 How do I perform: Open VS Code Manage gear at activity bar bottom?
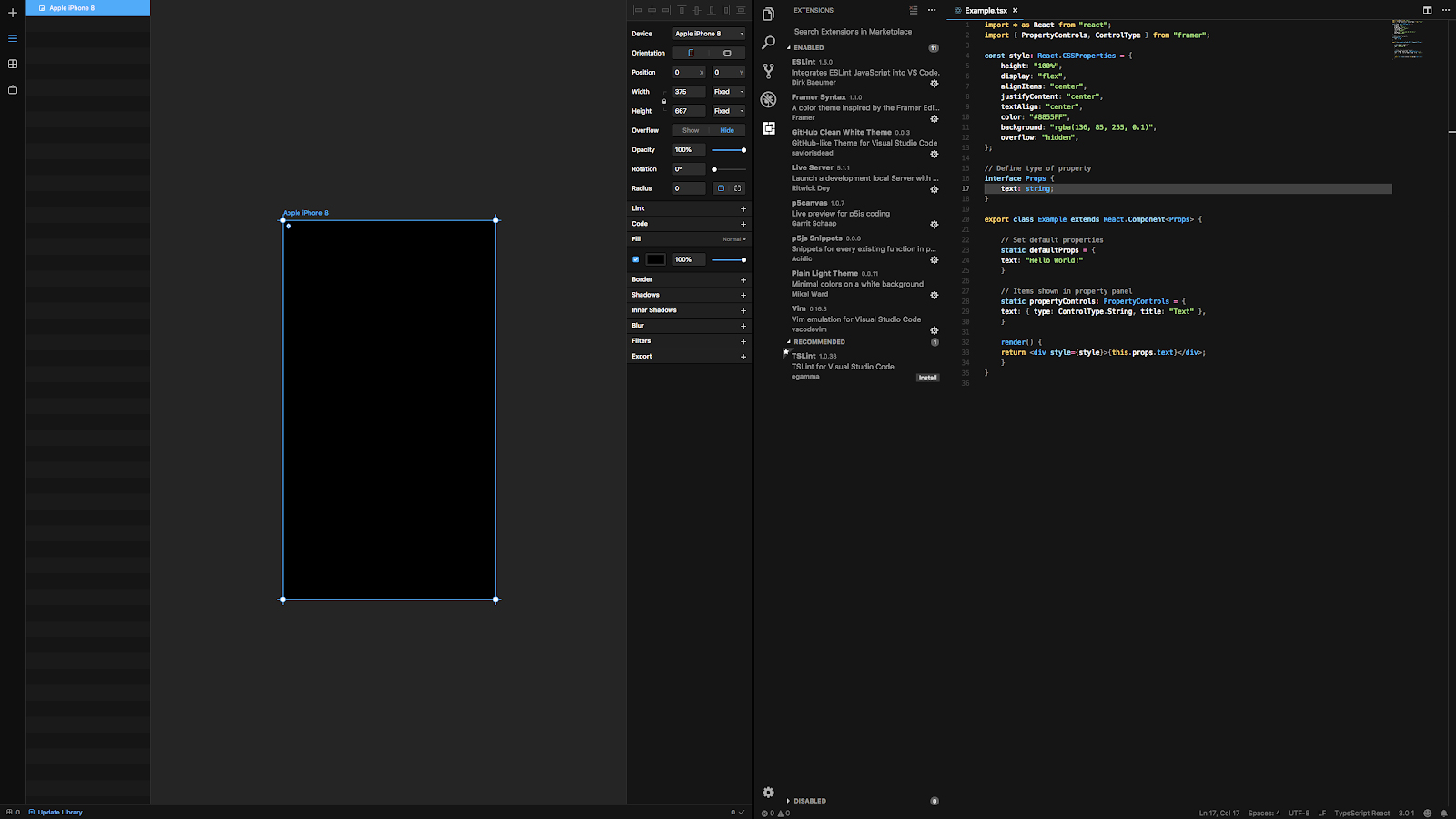[768, 792]
